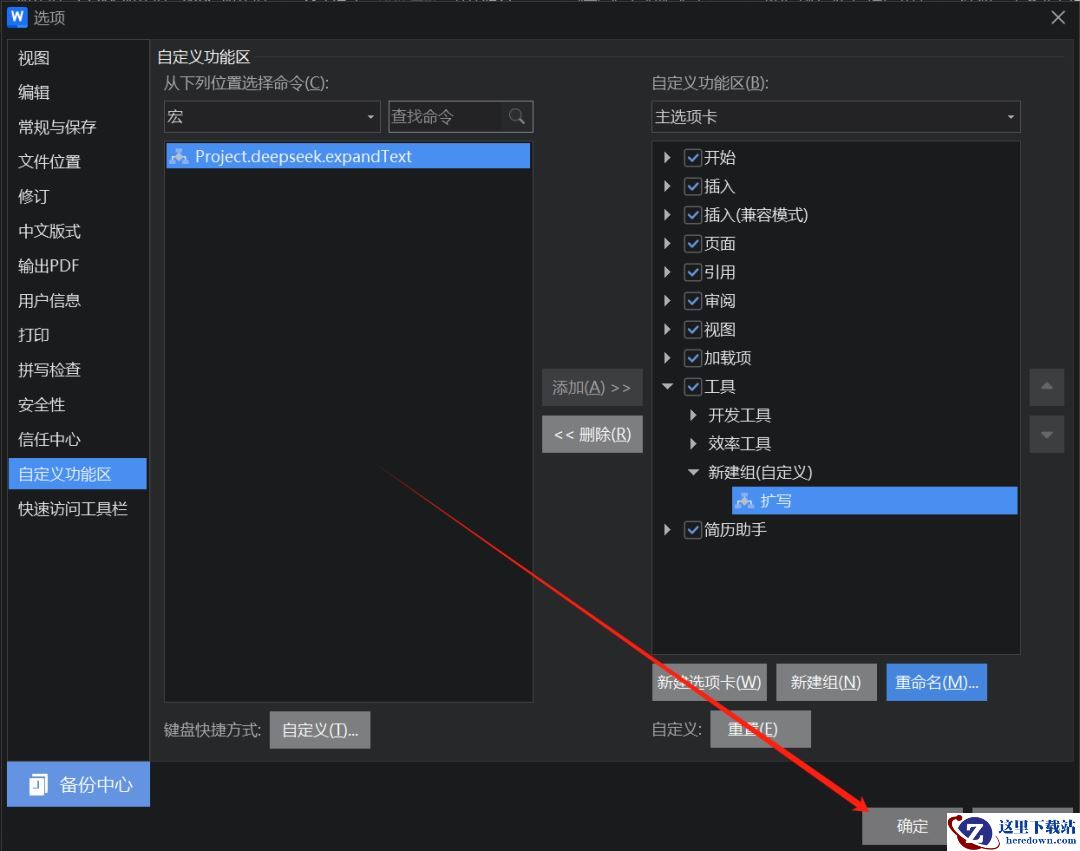The height and width of the screenshot is (851, 1080).
Task: Switch to the 视图 options category
Action: (x=34, y=59)
